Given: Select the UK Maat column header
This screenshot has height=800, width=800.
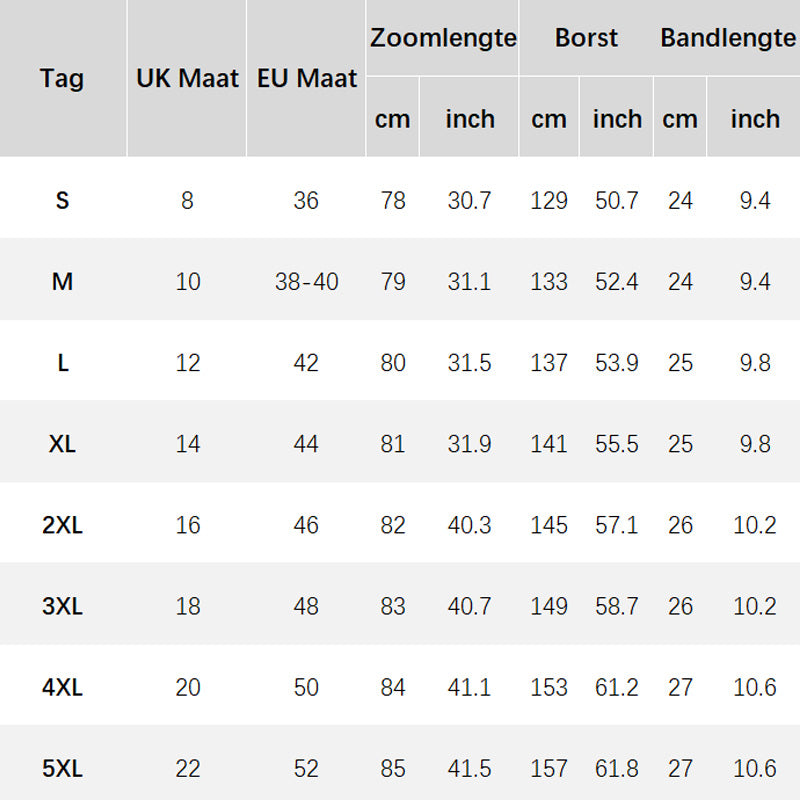Looking at the screenshot, I should (187, 78).
